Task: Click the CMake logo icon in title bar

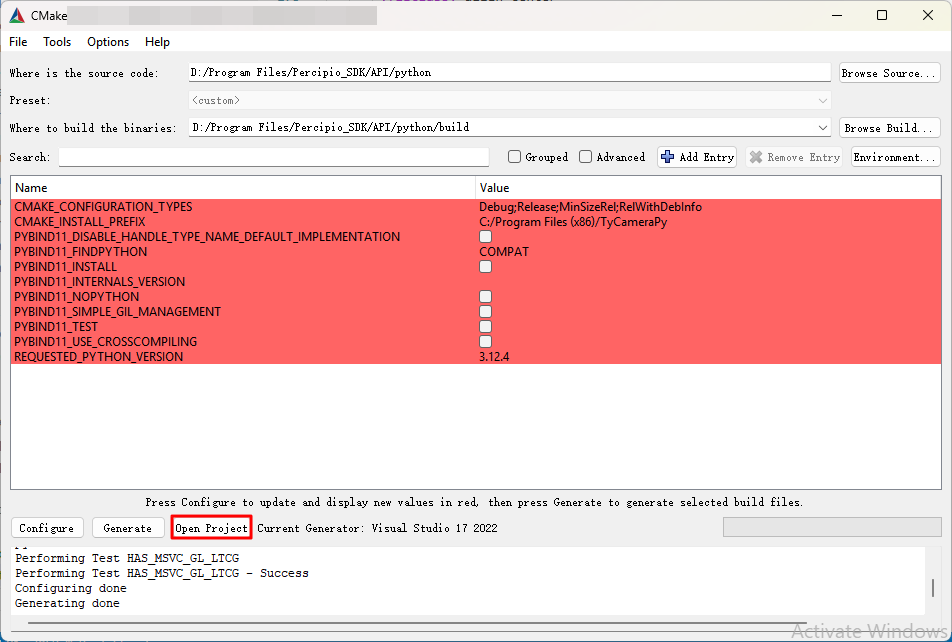Action: [17, 15]
